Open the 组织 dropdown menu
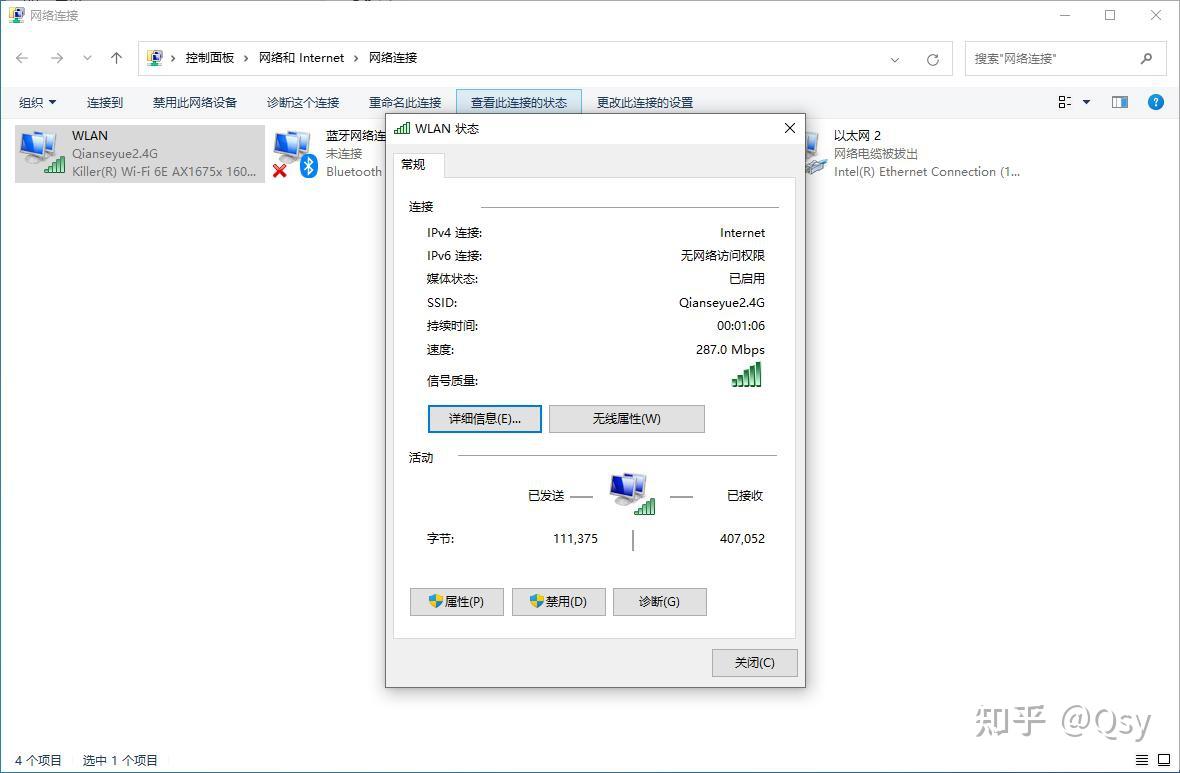 tap(37, 101)
